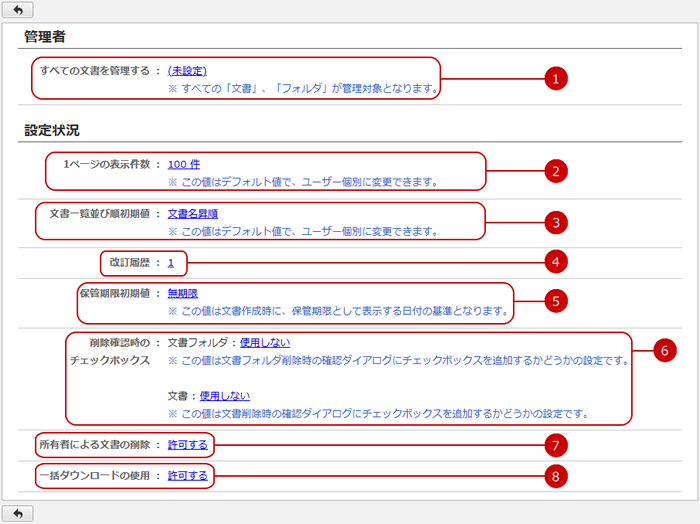Image resolution: width=700 pixels, height=524 pixels.
Task: Click the 一括ダウンロードの使用 label
Action: coord(95,476)
